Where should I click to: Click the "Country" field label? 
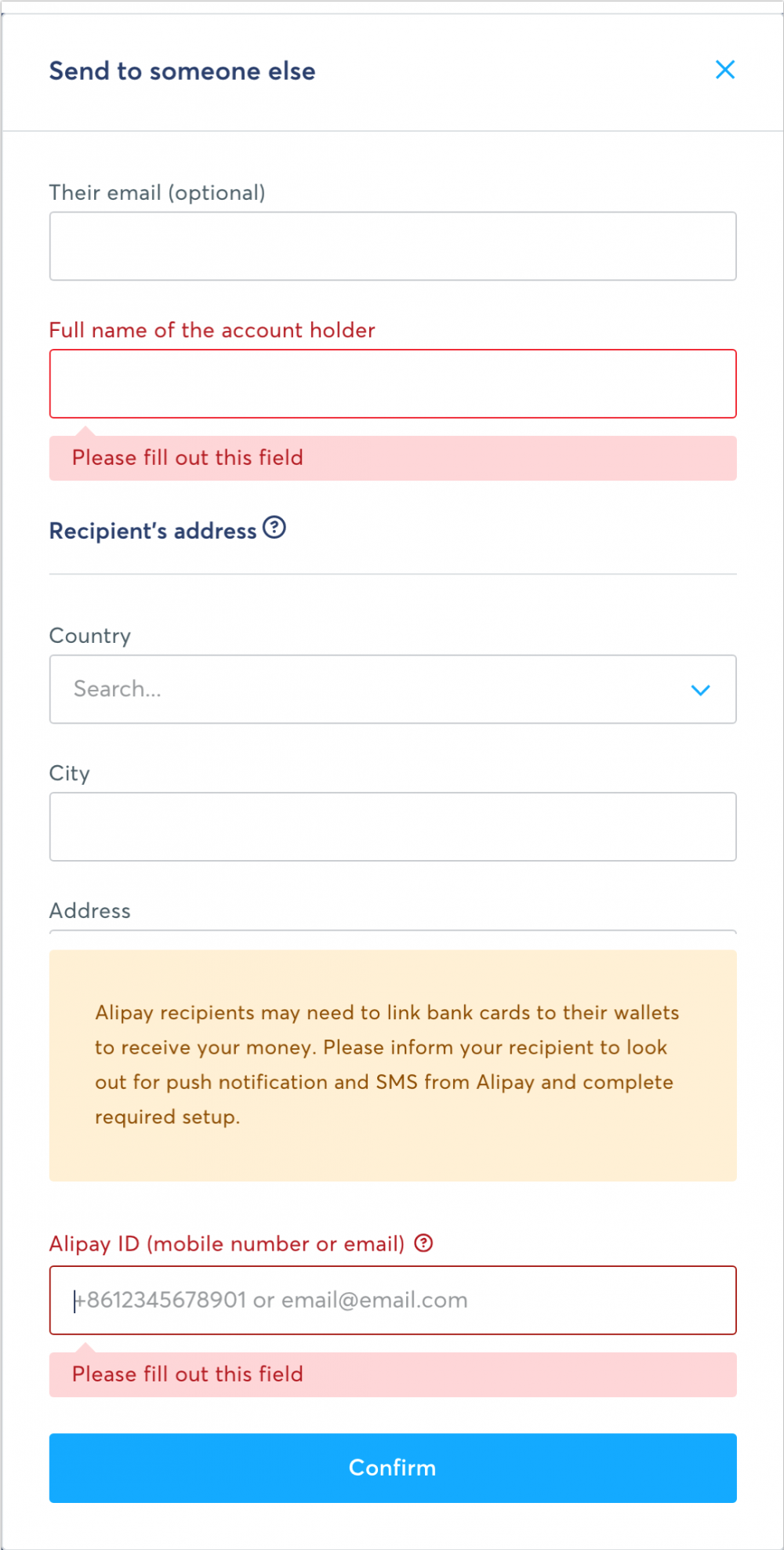pyautogui.click(x=89, y=636)
